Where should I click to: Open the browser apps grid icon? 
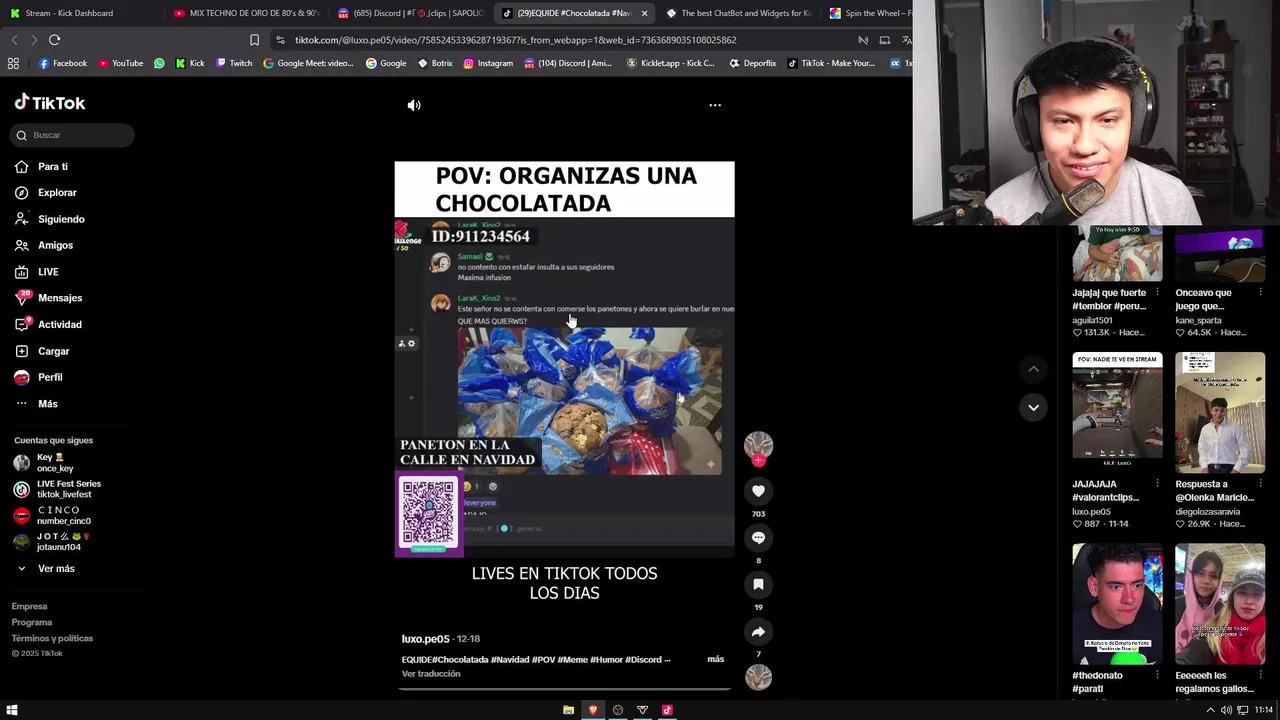[x=13, y=63]
